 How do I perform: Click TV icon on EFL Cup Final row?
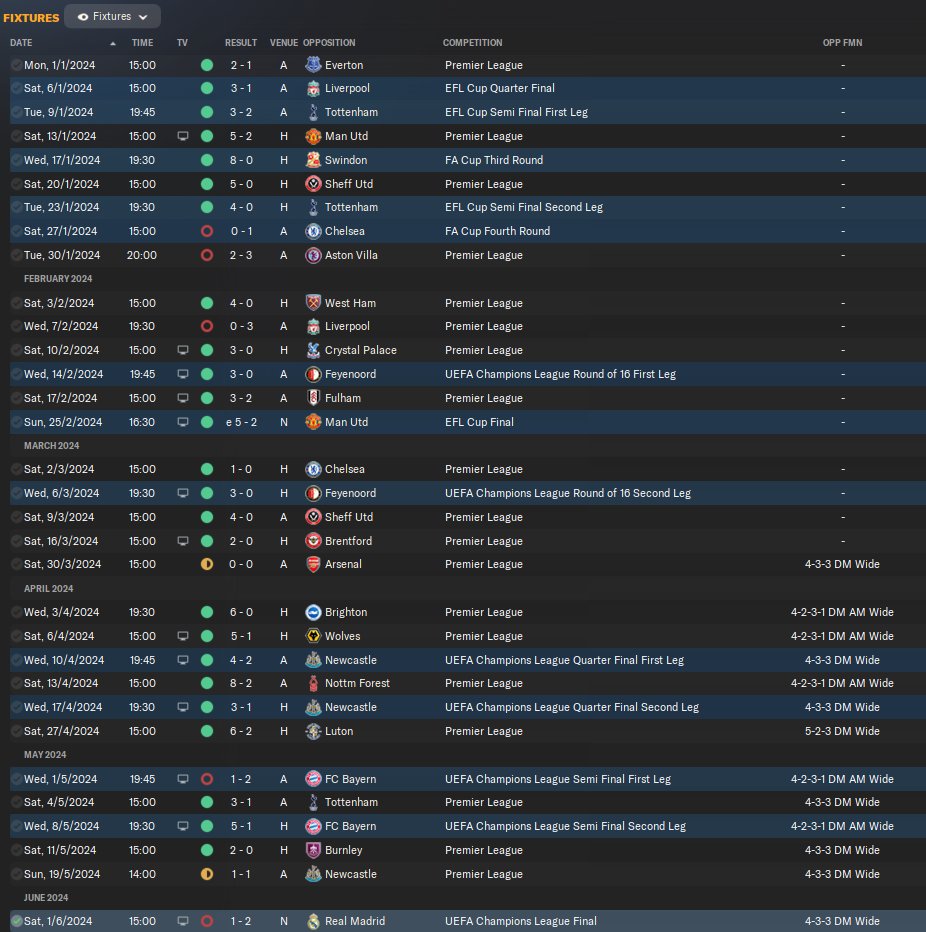click(183, 422)
